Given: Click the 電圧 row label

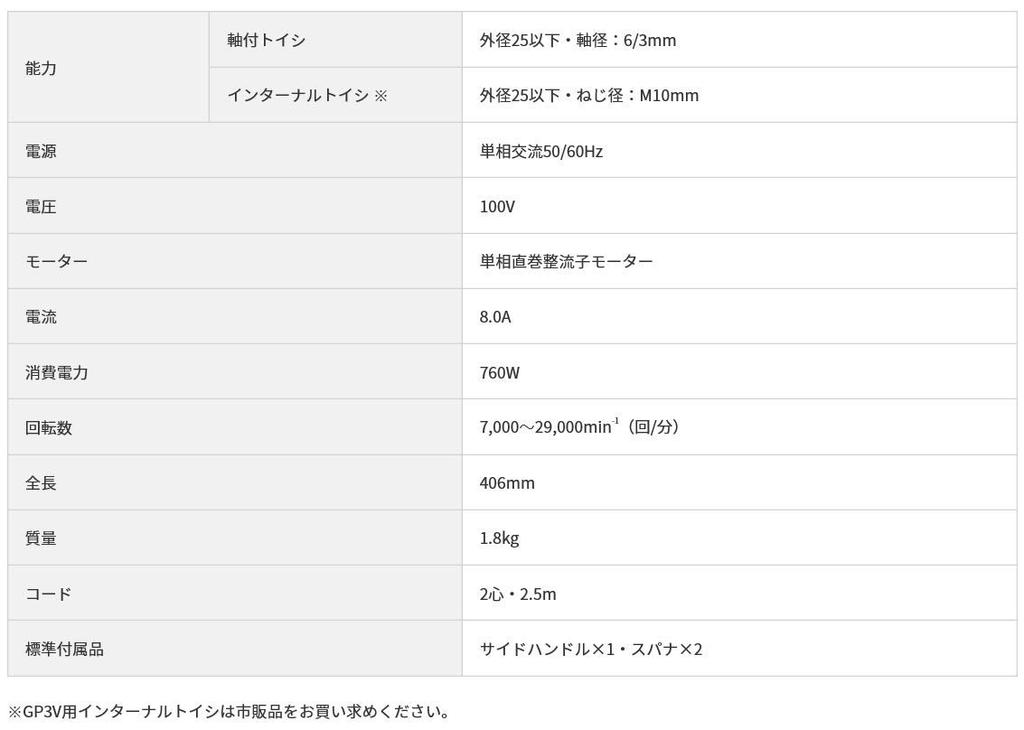Looking at the screenshot, I should 41,206.
